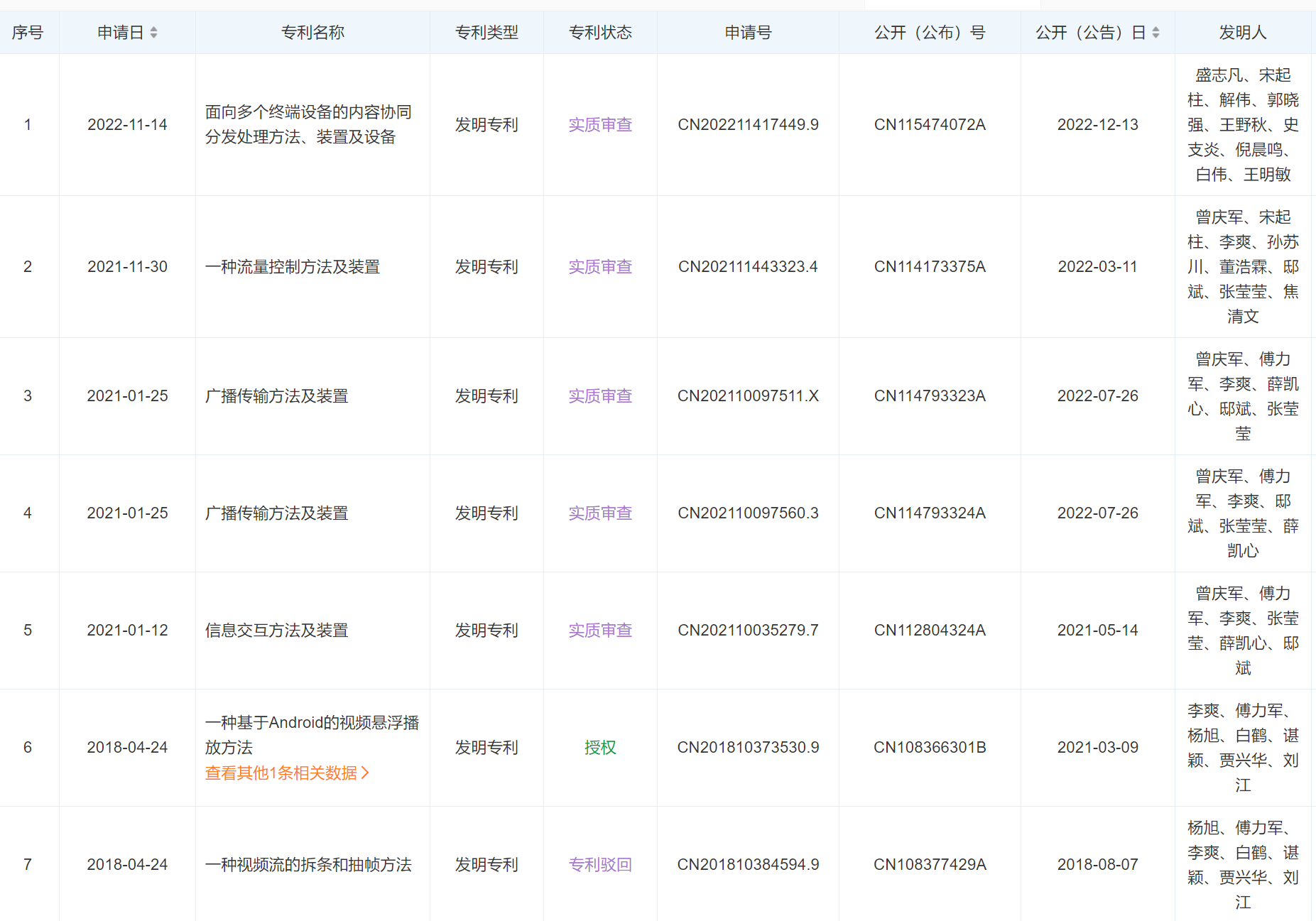Click publication date 2021-03-09

(x=1097, y=748)
